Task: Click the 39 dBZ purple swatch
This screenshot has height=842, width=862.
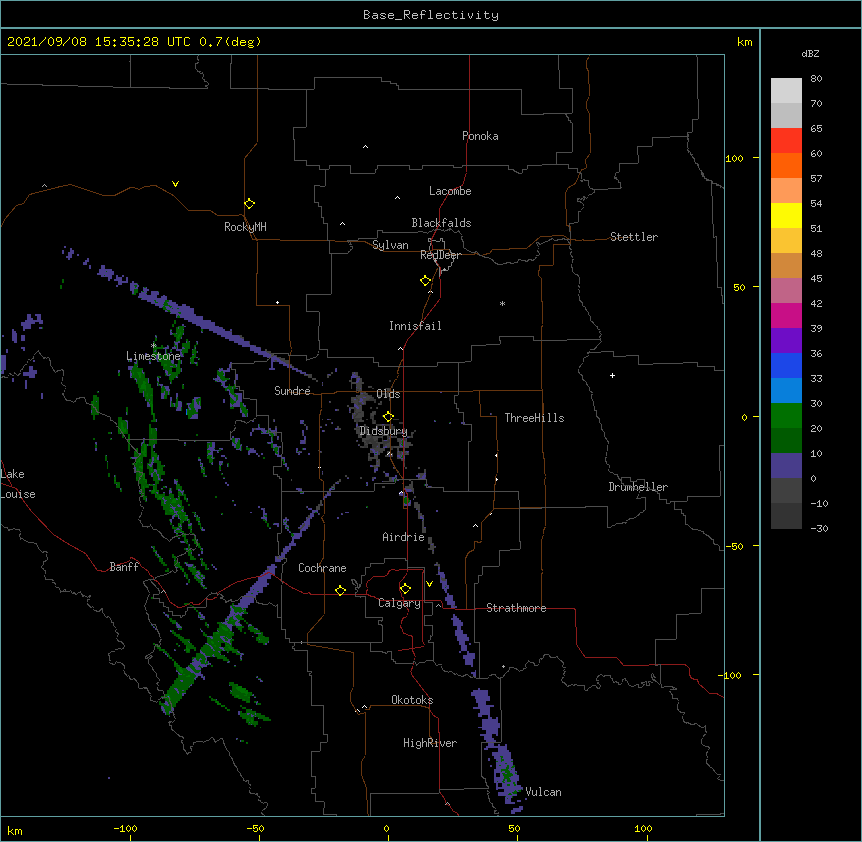Action: pyautogui.click(x=786, y=341)
